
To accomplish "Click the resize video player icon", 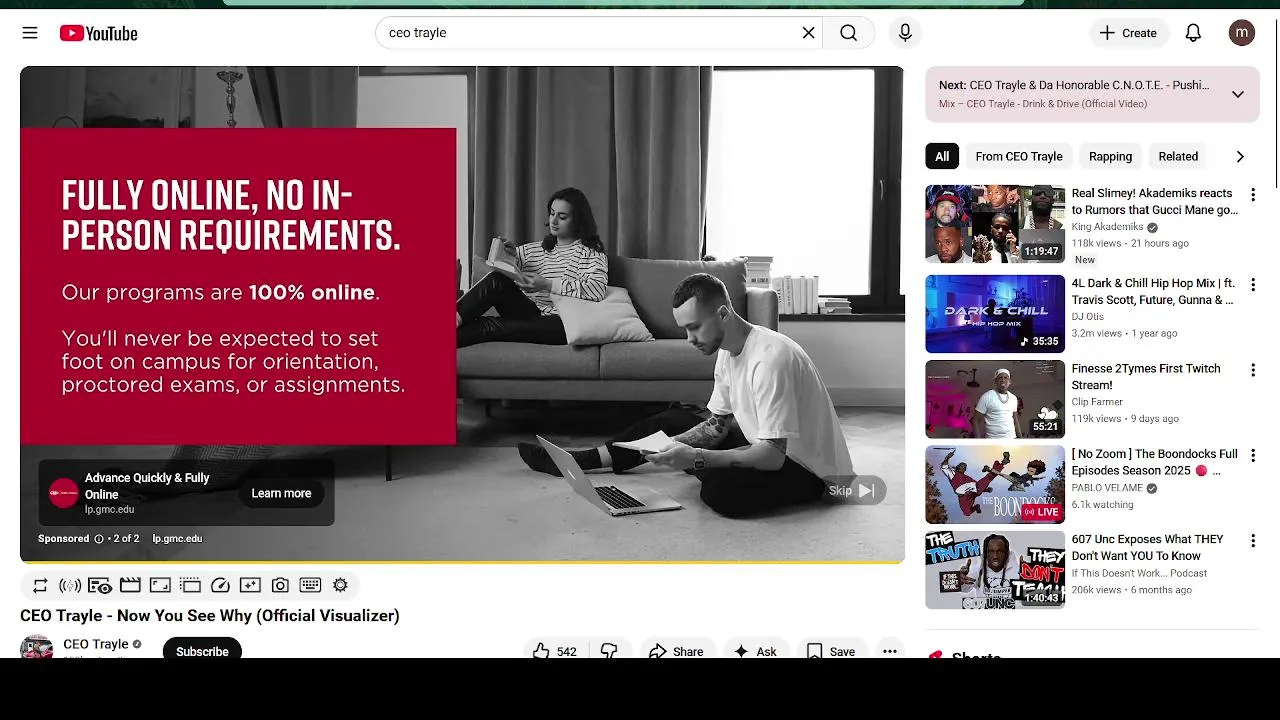I will [x=160, y=585].
